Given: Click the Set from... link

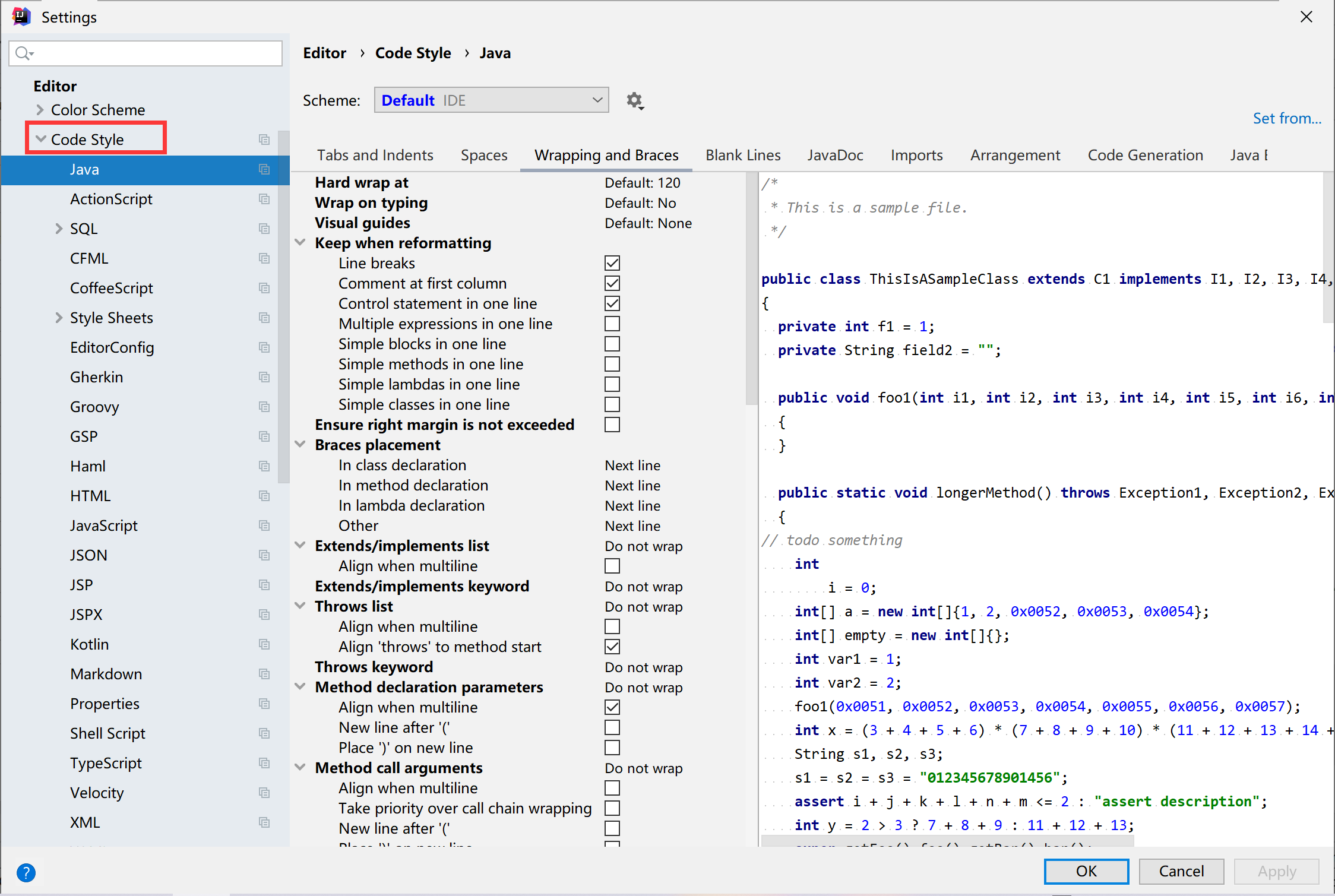Looking at the screenshot, I should (1286, 118).
